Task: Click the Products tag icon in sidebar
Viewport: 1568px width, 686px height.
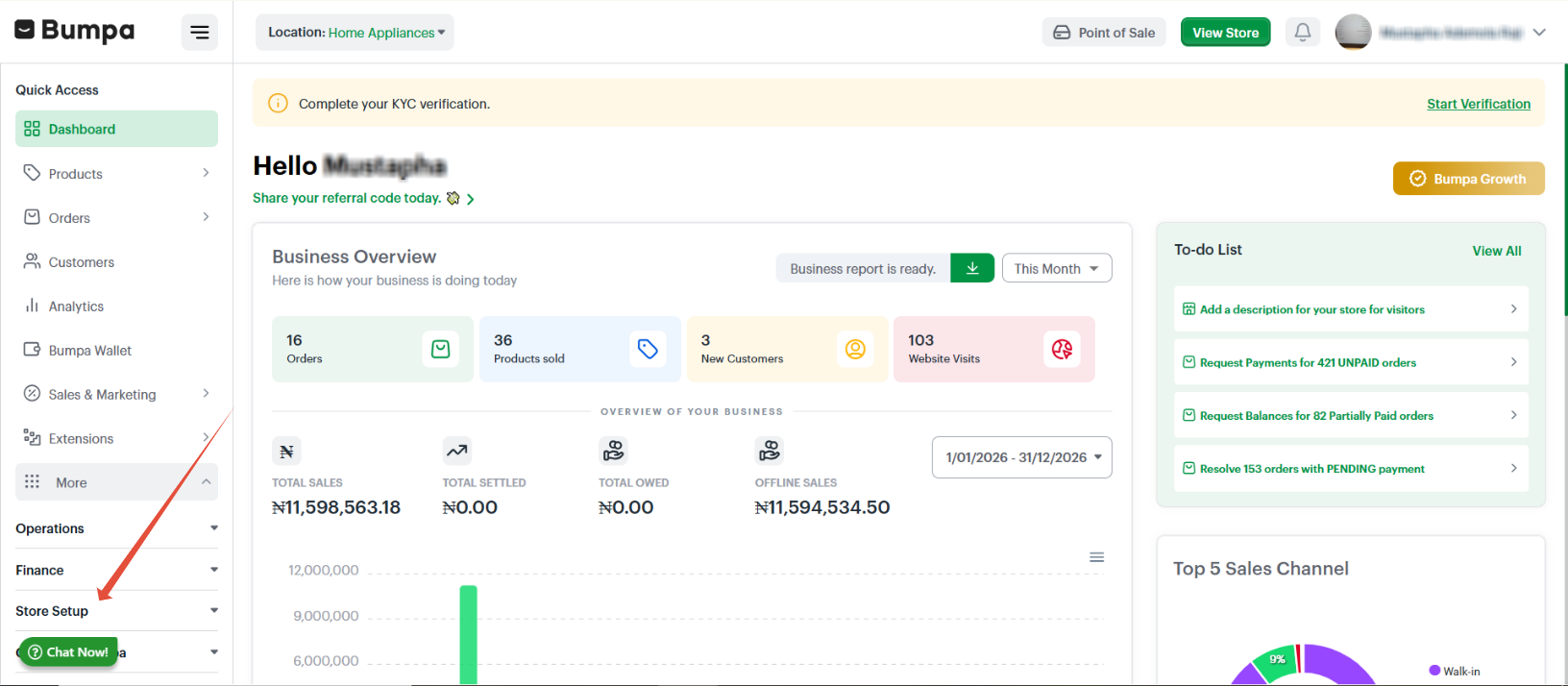Action: coord(32,173)
